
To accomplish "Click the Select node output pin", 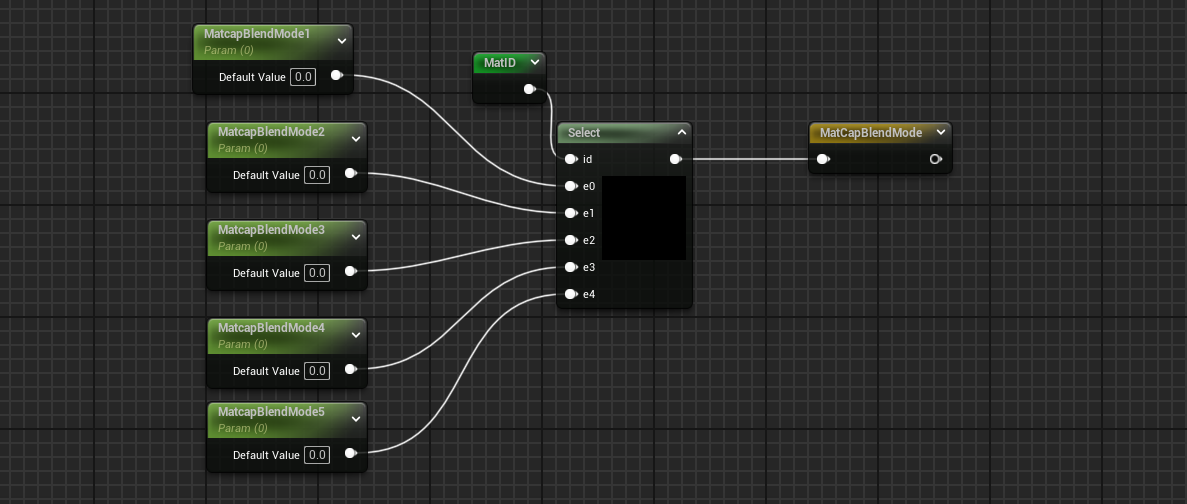I will (x=675, y=159).
